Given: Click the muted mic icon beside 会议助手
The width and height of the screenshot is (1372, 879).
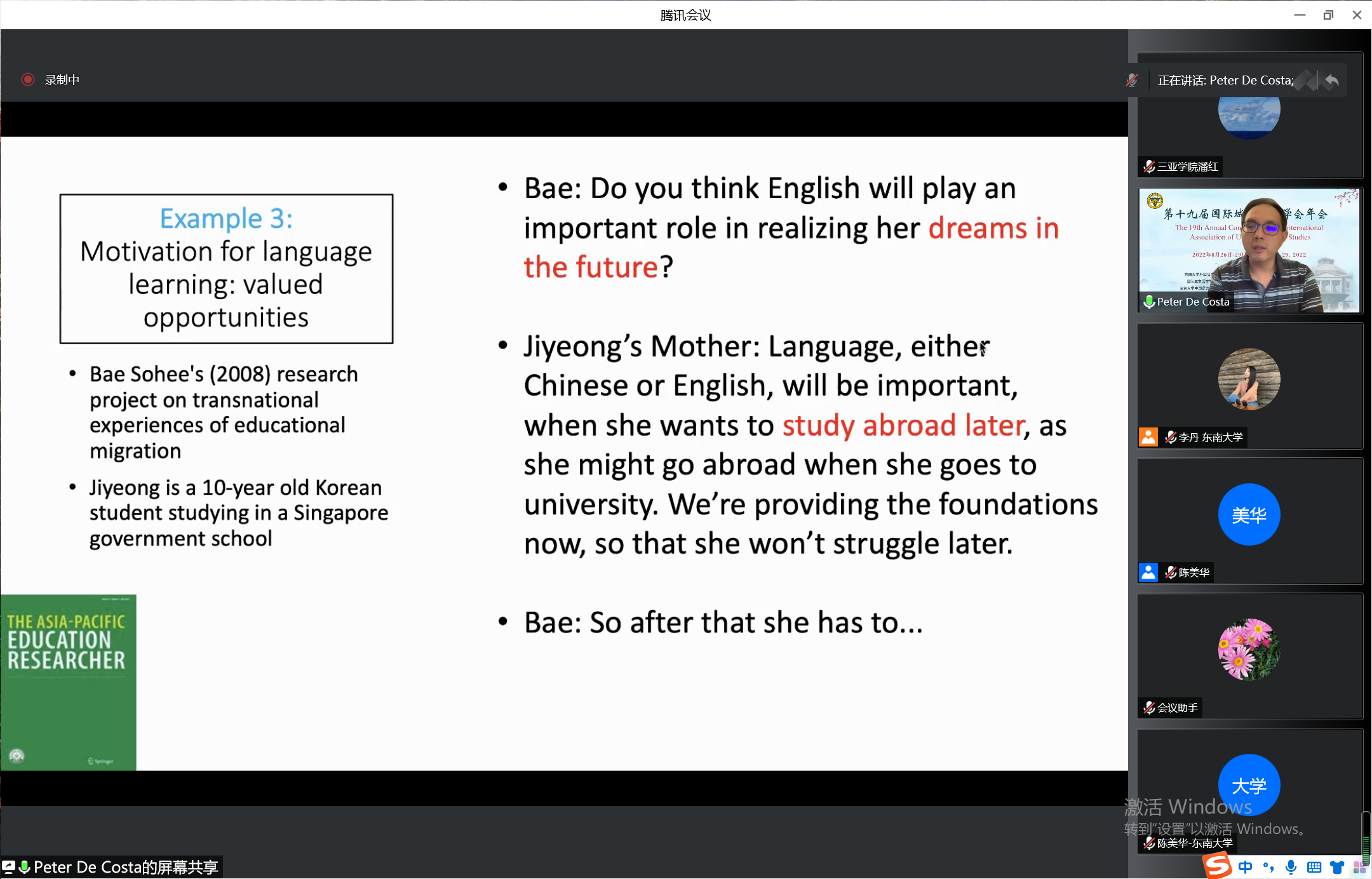Looking at the screenshot, I should 1148,708.
